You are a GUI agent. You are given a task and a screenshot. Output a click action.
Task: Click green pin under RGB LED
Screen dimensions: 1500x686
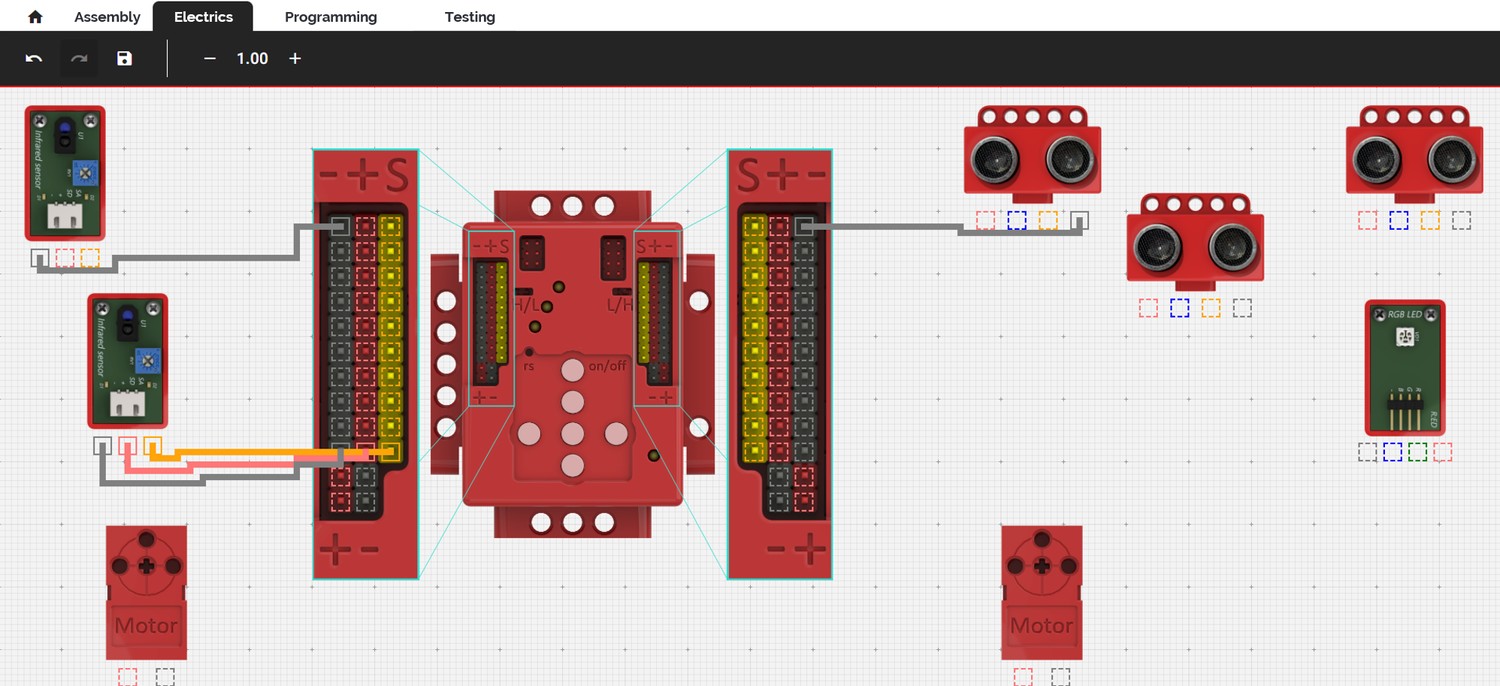pos(1417,452)
